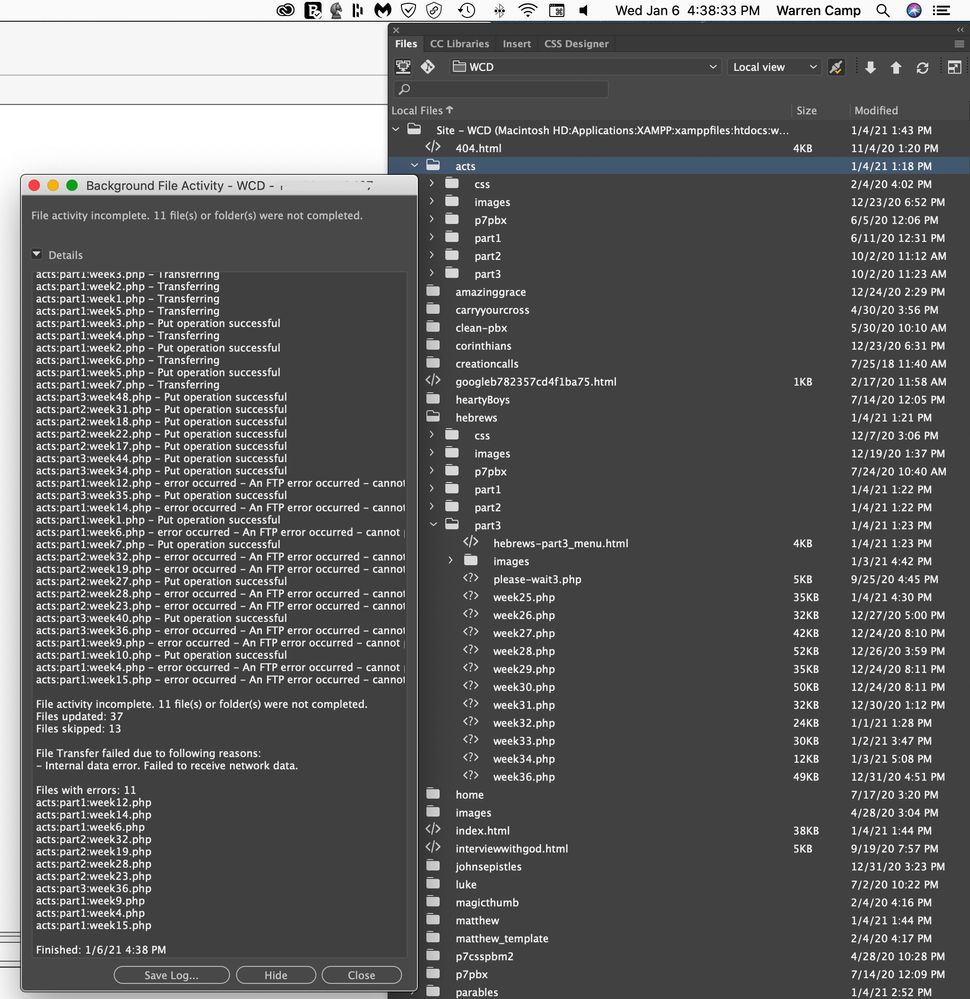Open Malwarebytes menu bar icon

(x=382, y=10)
